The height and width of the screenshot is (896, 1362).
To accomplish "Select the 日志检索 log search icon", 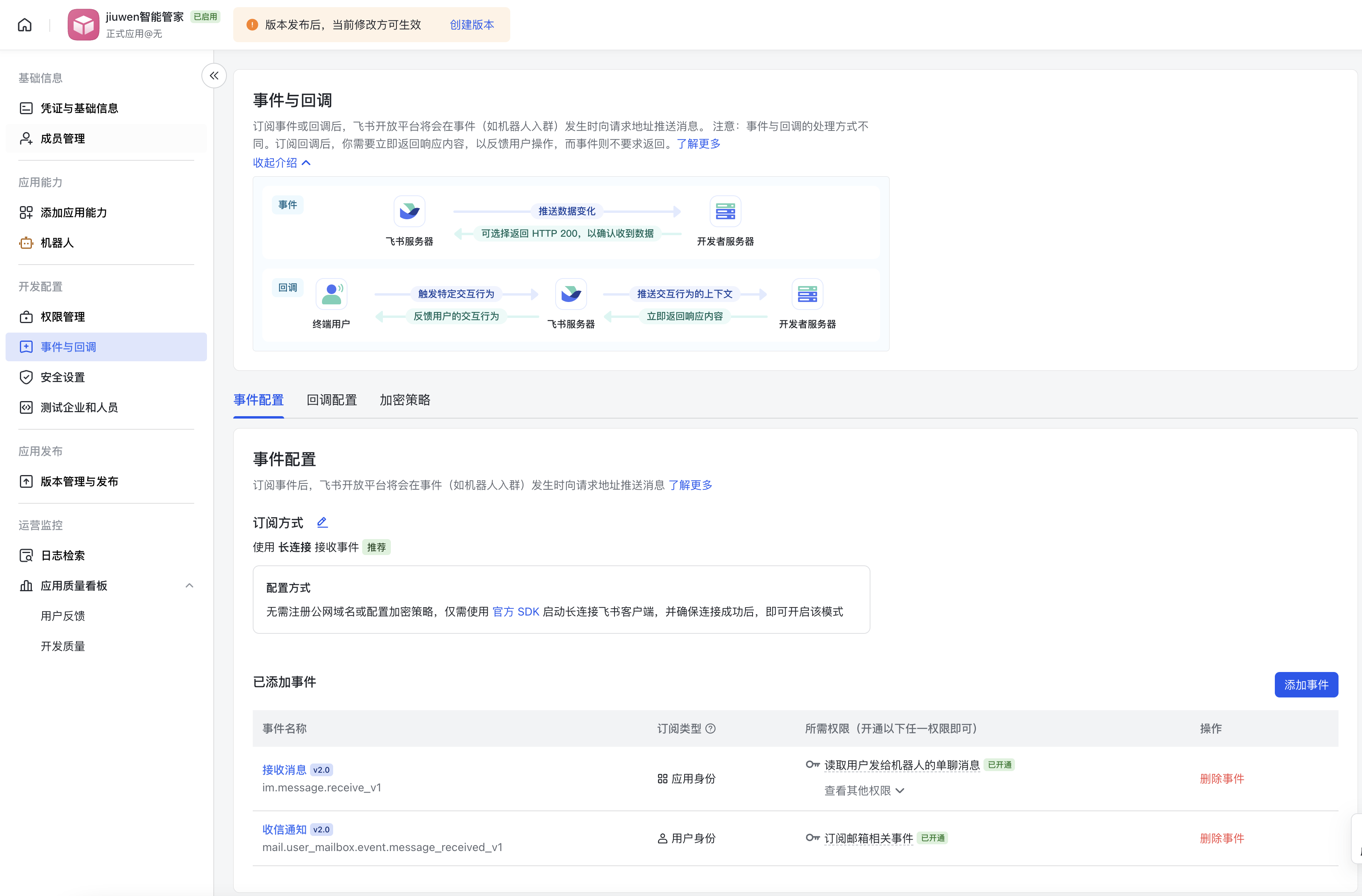I will [x=26, y=555].
